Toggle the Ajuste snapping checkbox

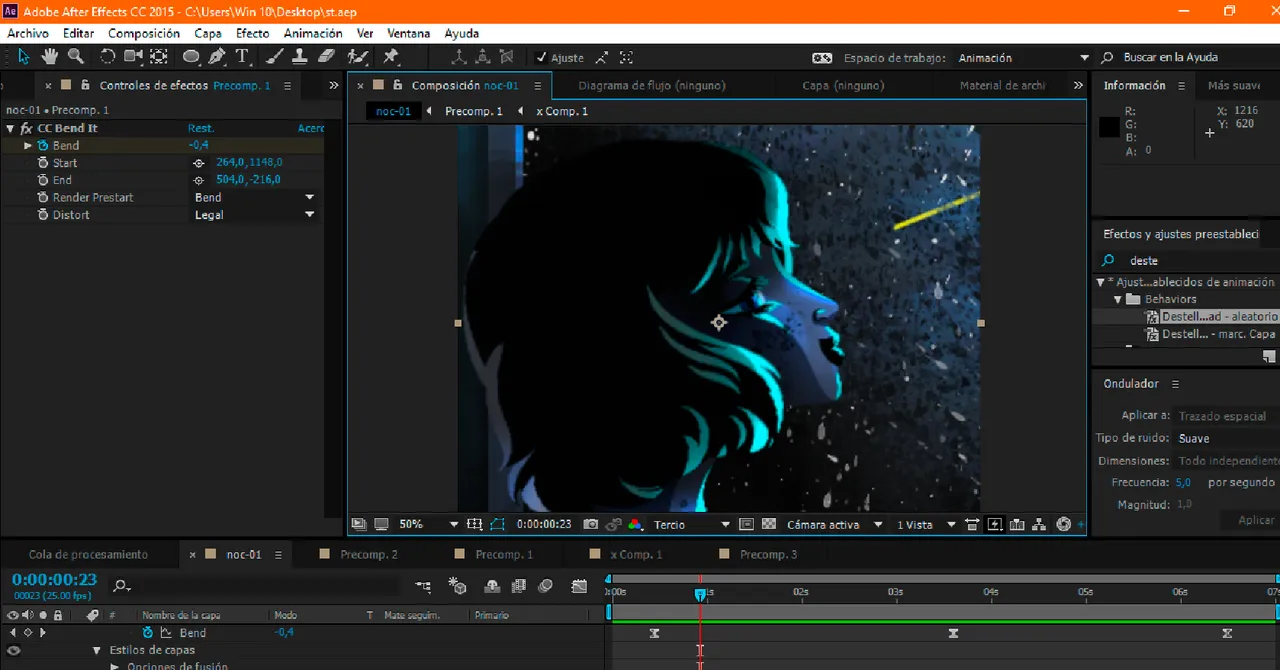coord(541,58)
